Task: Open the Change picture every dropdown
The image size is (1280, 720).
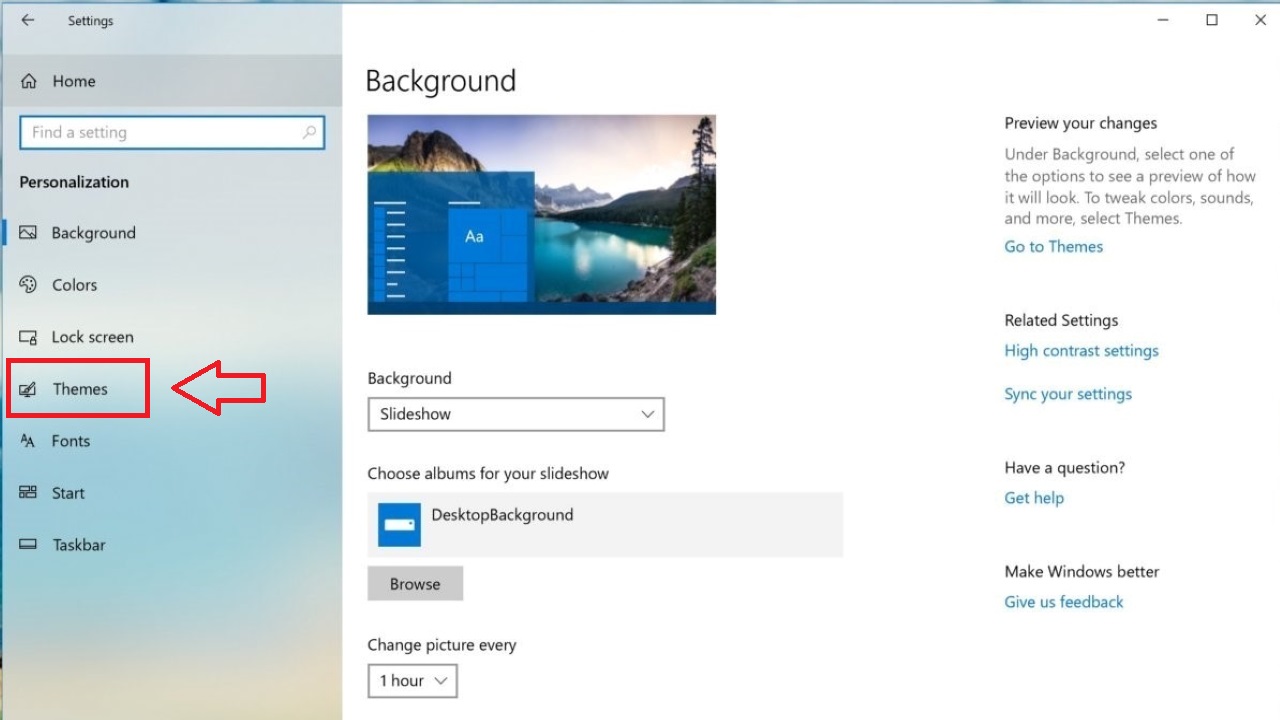Action: click(x=412, y=681)
